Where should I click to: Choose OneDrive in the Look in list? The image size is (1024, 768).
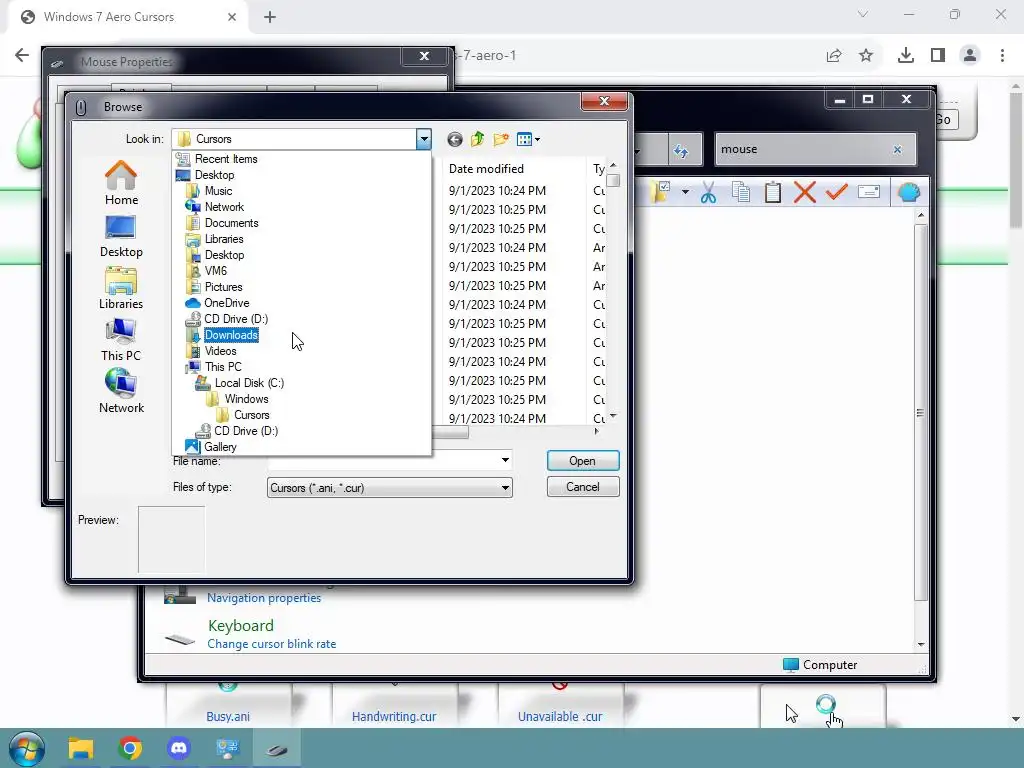tap(226, 303)
